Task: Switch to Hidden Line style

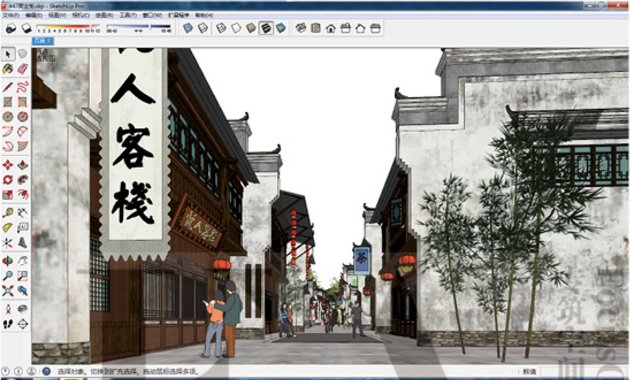Action: point(236,28)
